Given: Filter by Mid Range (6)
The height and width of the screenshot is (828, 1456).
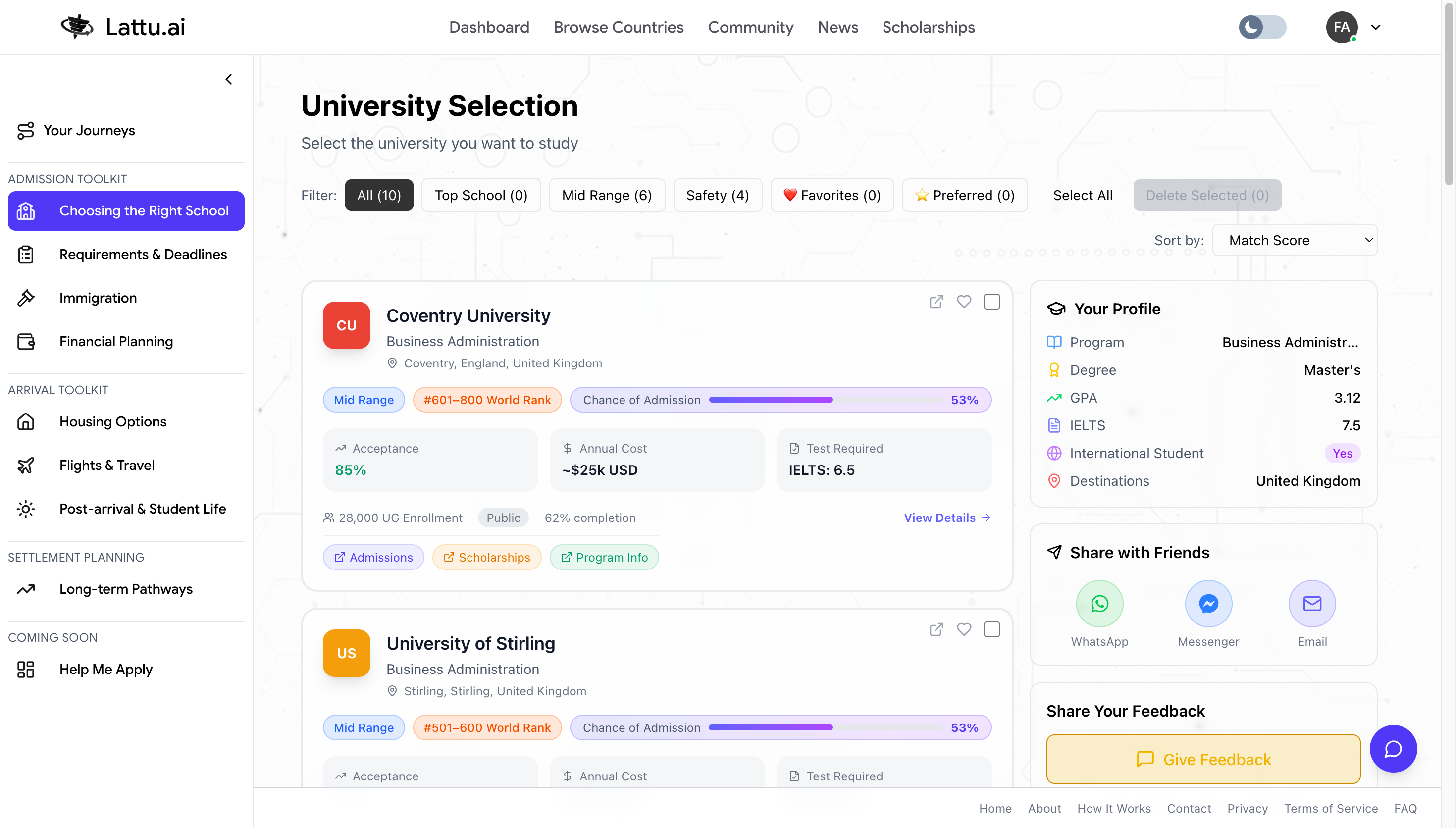Looking at the screenshot, I should pyautogui.click(x=607, y=195).
